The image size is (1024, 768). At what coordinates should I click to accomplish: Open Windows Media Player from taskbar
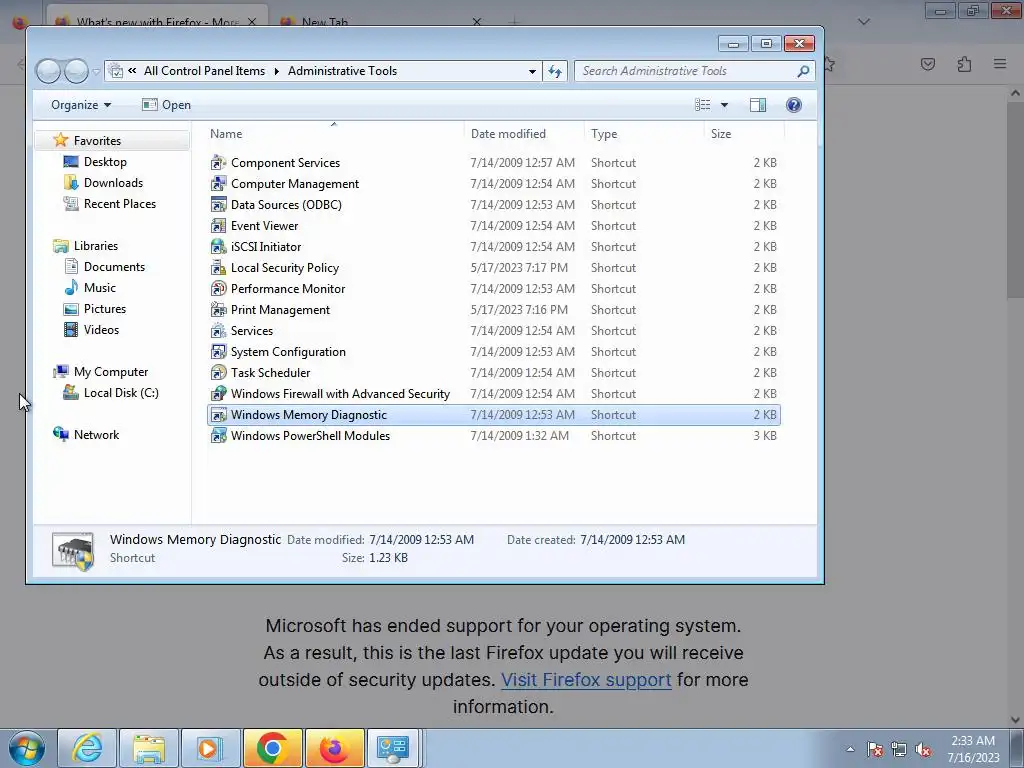pyautogui.click(x=210, y=748)
